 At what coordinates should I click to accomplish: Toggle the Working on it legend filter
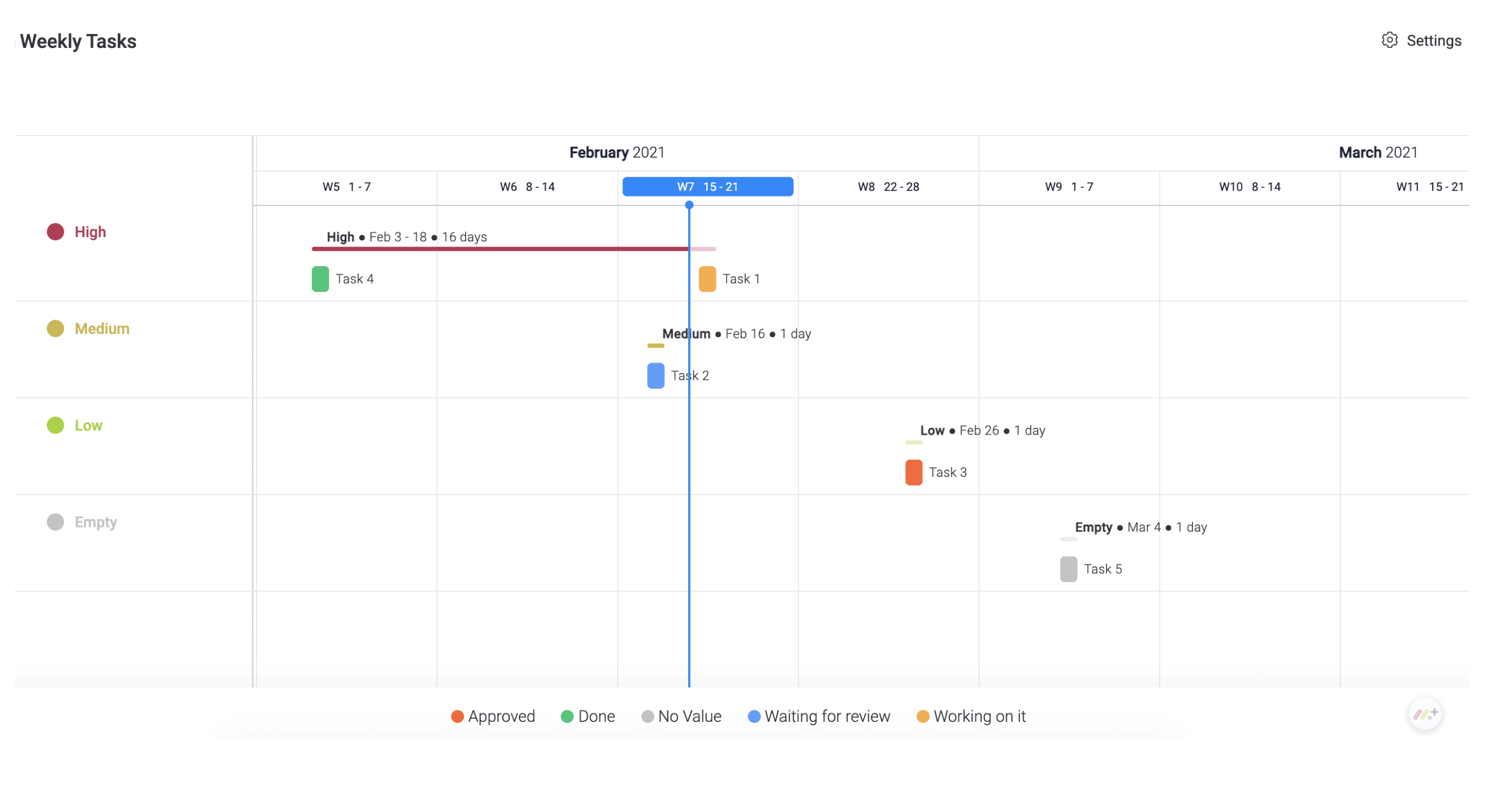point(971,716)
